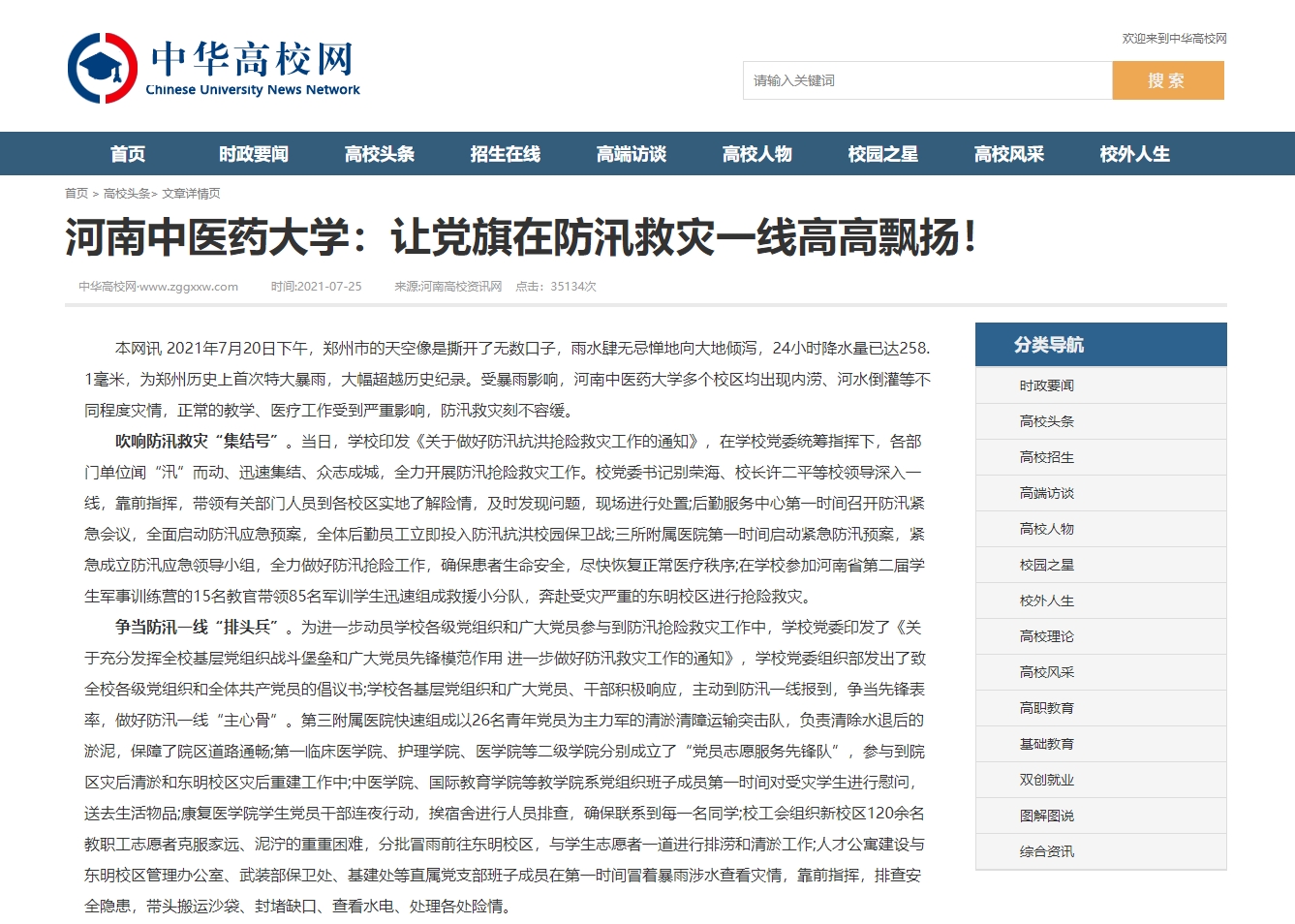Select 高校头条 in the top navigation bar
The width and height of the screenshot is (1295, 924).
point(380,154)
